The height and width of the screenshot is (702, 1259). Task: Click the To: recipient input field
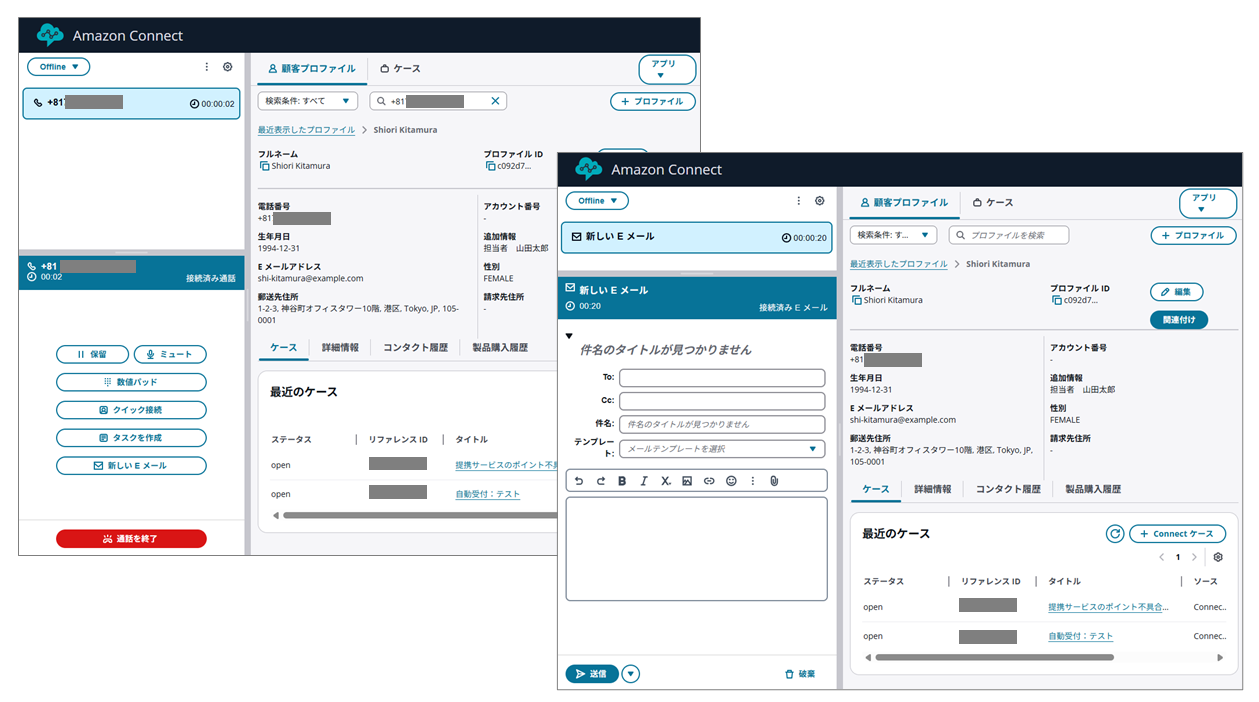(722, 378)
